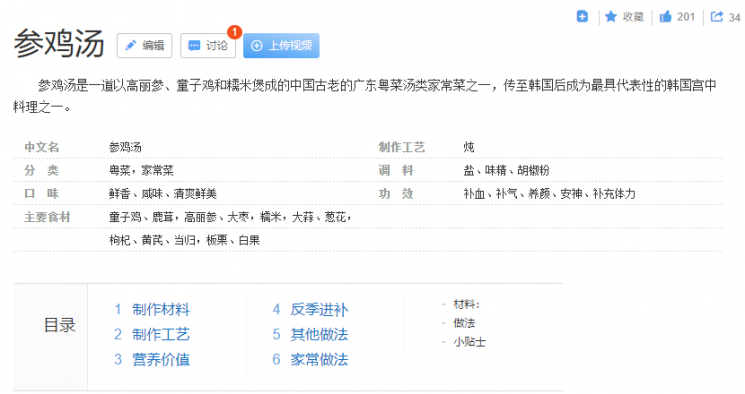Click the value 补血、补气、养颜、安神、补充体力

tap(549, 193)
